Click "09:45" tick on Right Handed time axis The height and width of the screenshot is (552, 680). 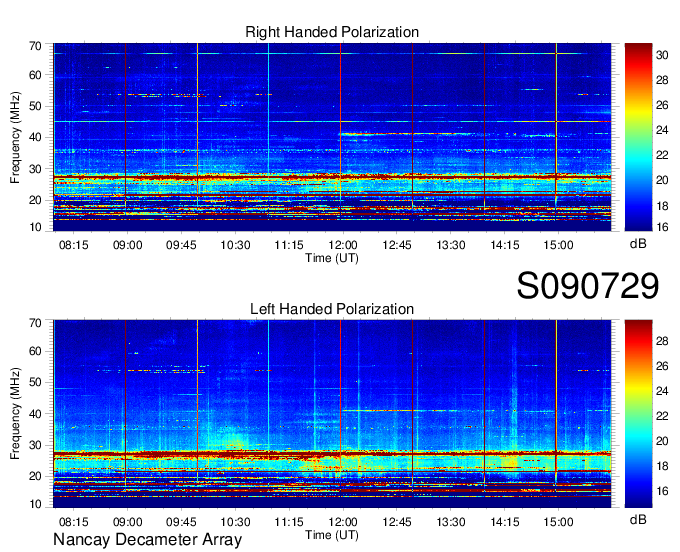click(x=181, y=245)
